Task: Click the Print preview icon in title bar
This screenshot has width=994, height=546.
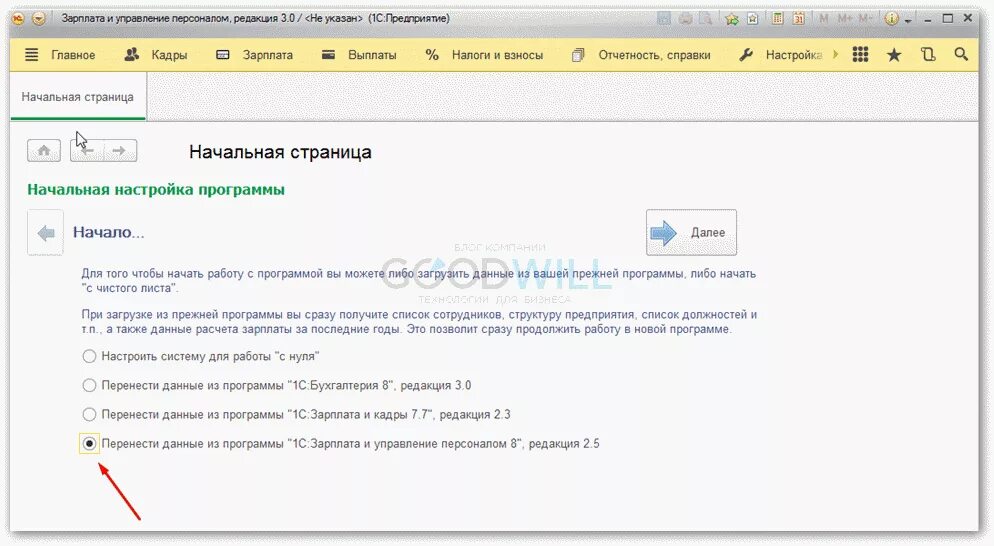Action: (x=706, y=19)
